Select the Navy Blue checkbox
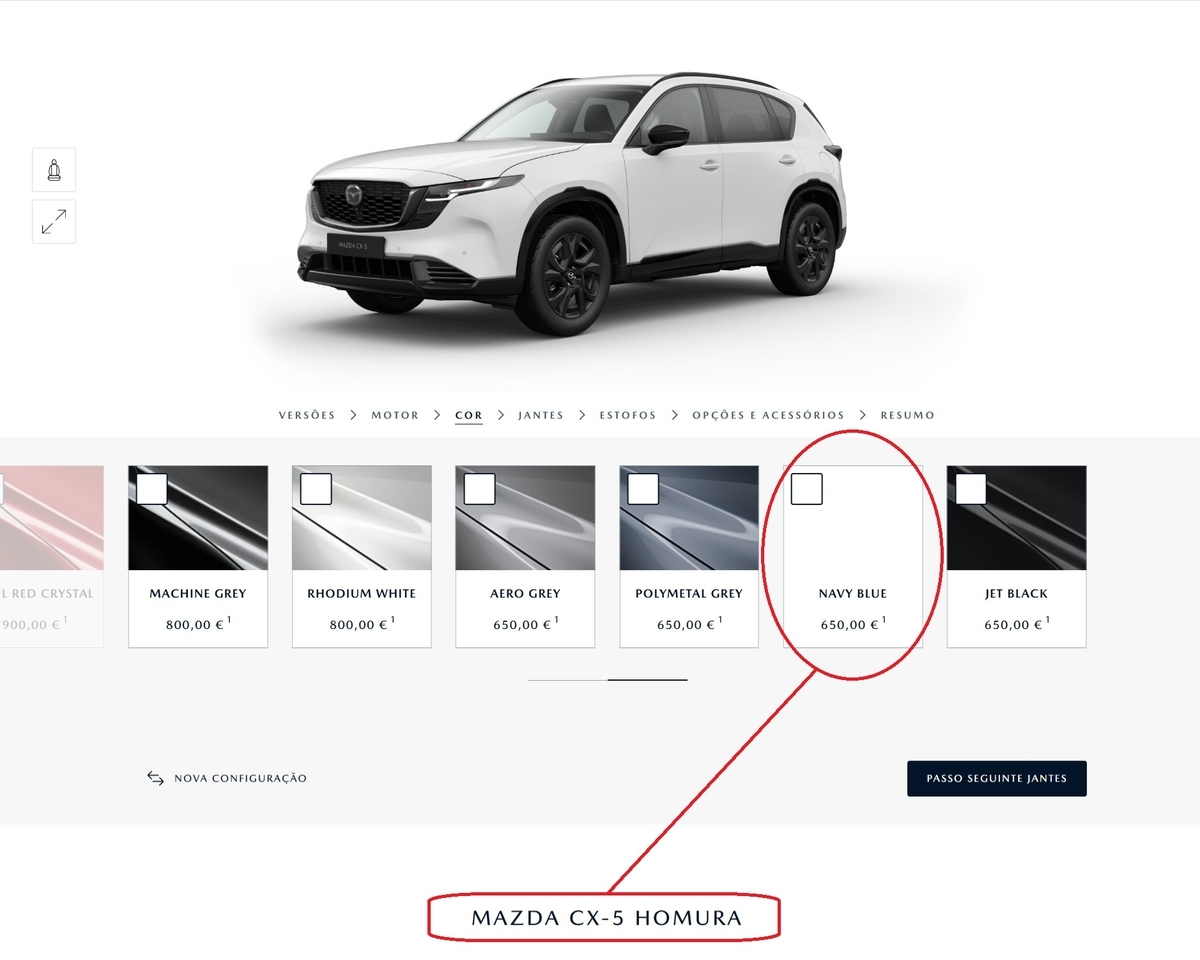 tap(807, 489)
